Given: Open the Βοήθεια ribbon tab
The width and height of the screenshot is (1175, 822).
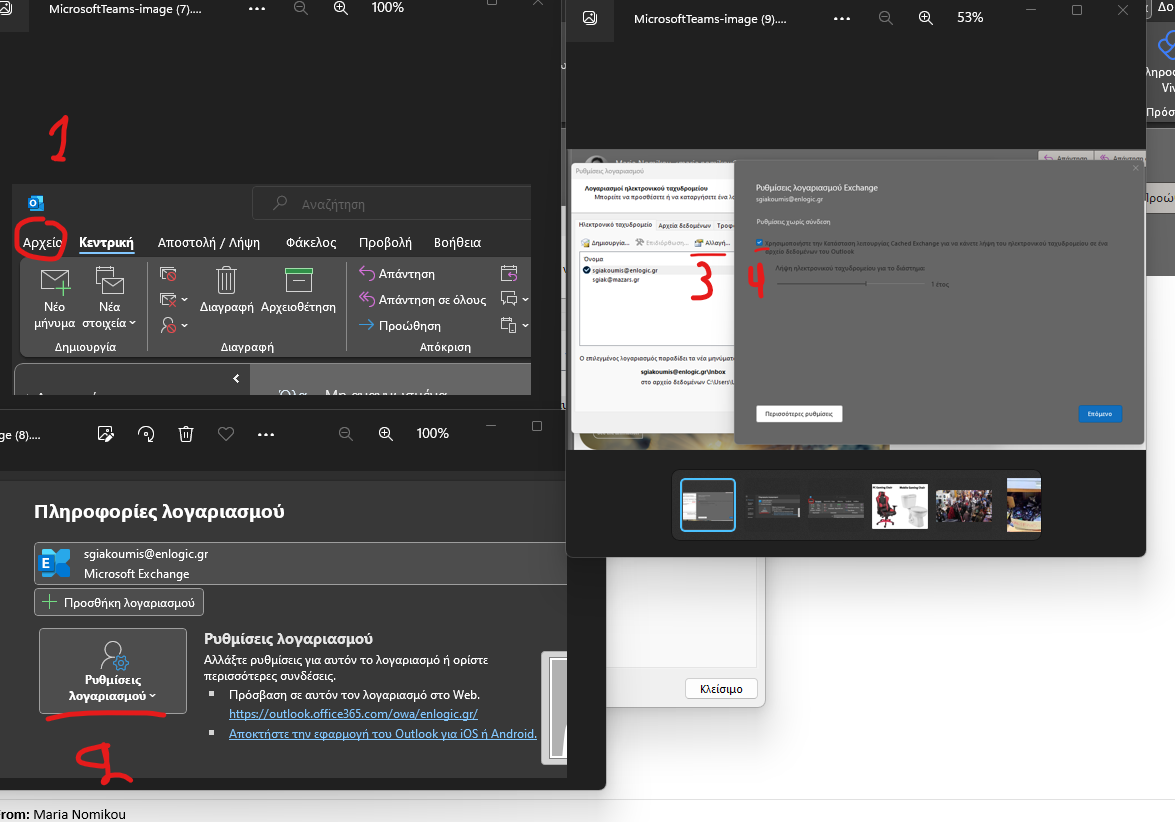Looking at the screenshot, I should pos(457,242).
